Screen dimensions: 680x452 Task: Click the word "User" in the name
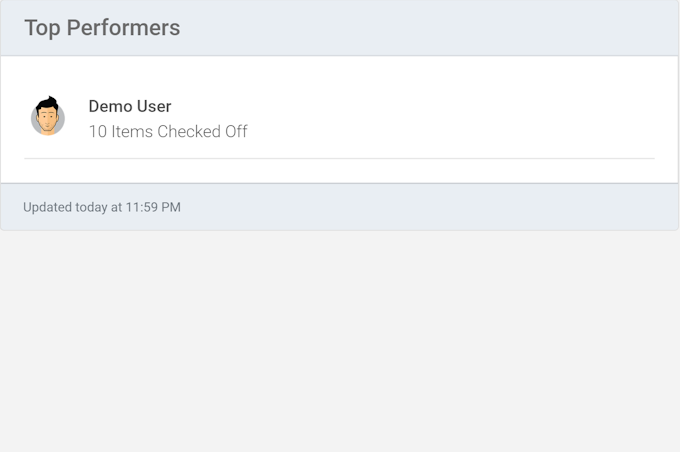coord(153,106)
